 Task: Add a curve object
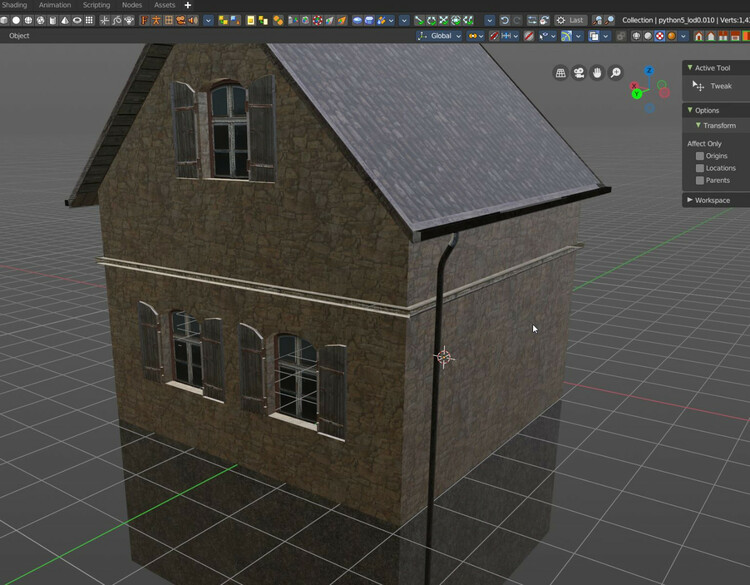117,21
